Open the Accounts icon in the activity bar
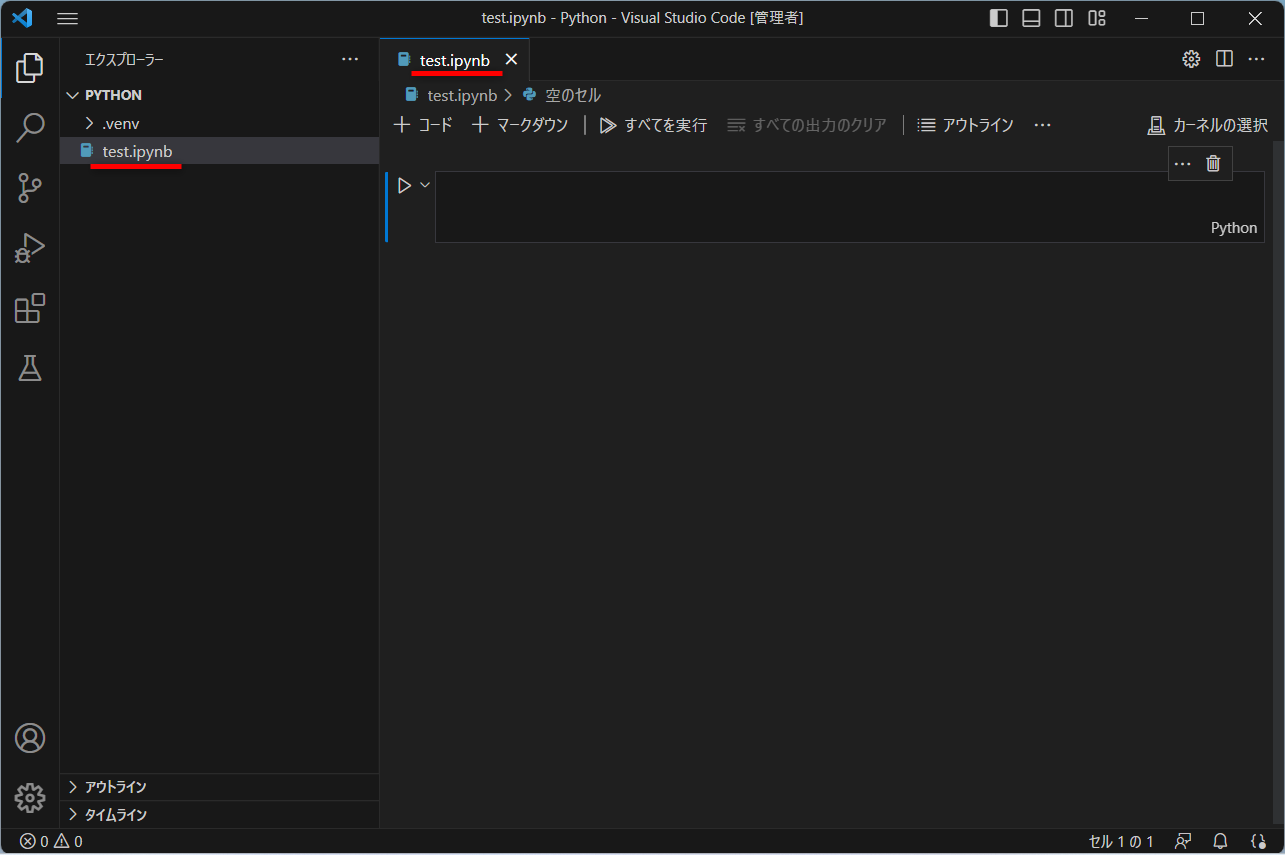 [30, 738]
